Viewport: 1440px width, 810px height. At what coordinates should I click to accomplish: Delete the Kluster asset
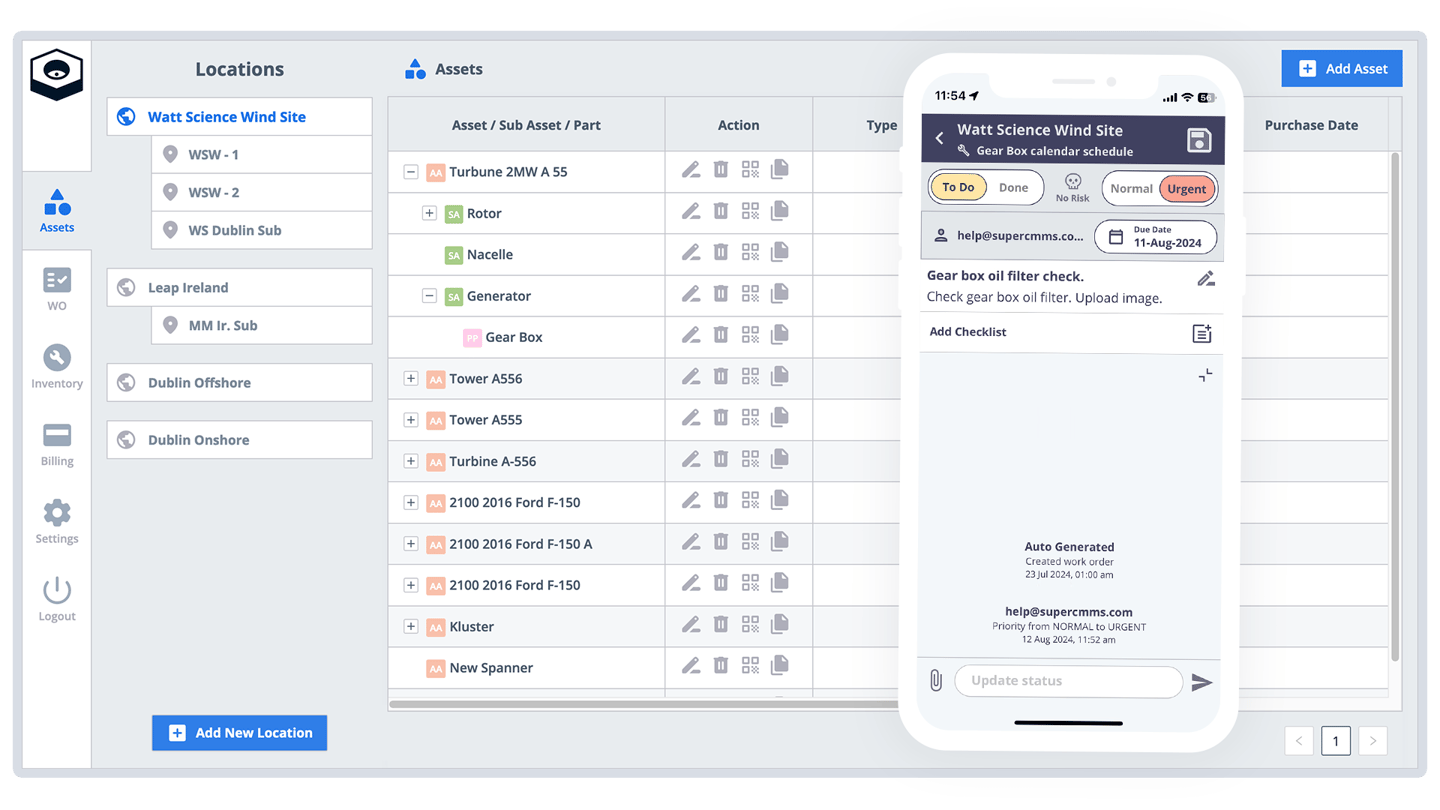pyautogui.click(x=721, y=626)
